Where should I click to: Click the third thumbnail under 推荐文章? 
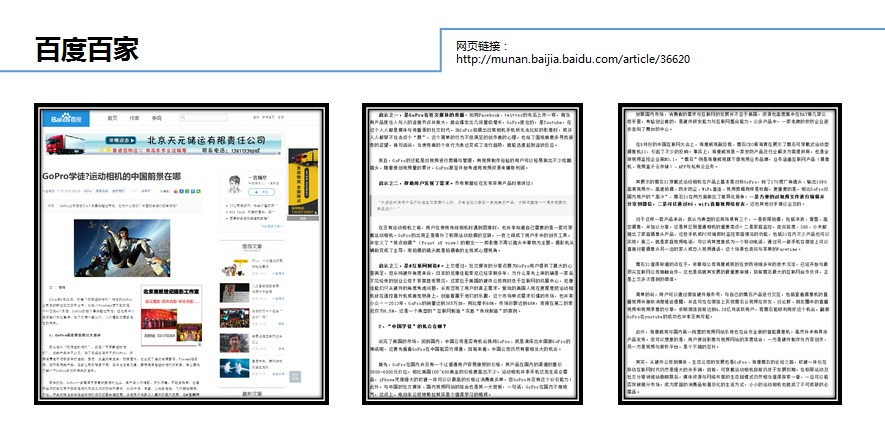tap(234, 318)
